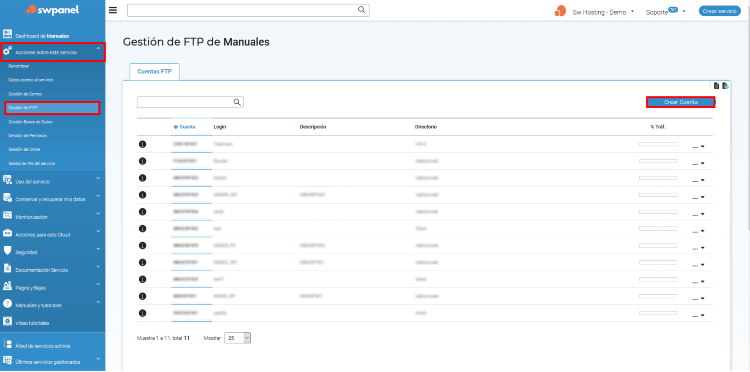Open Datos acceso al servicio
The height and width of the screenshot is (372, 750).
[31, 80]
